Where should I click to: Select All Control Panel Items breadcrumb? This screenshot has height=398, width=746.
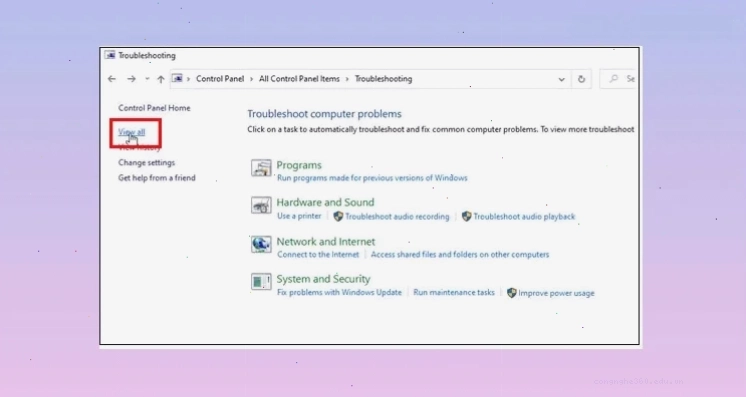tap(299, 79)
